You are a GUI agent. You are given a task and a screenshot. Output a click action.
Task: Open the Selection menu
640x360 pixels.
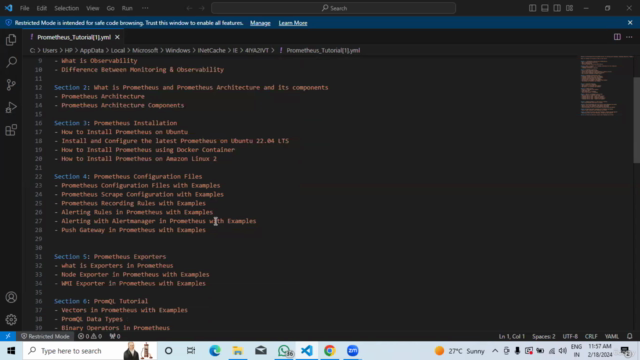[x=67, y=8]
